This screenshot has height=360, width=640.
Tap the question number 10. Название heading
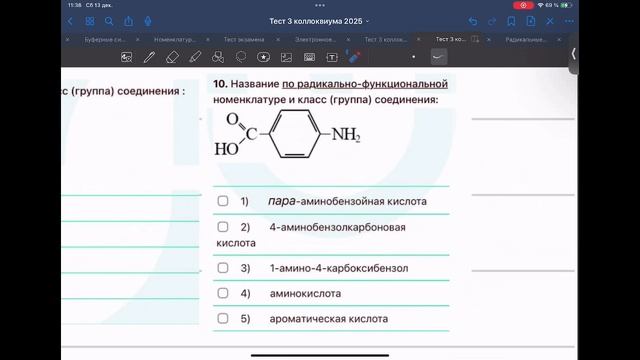[x=246, y=84]
